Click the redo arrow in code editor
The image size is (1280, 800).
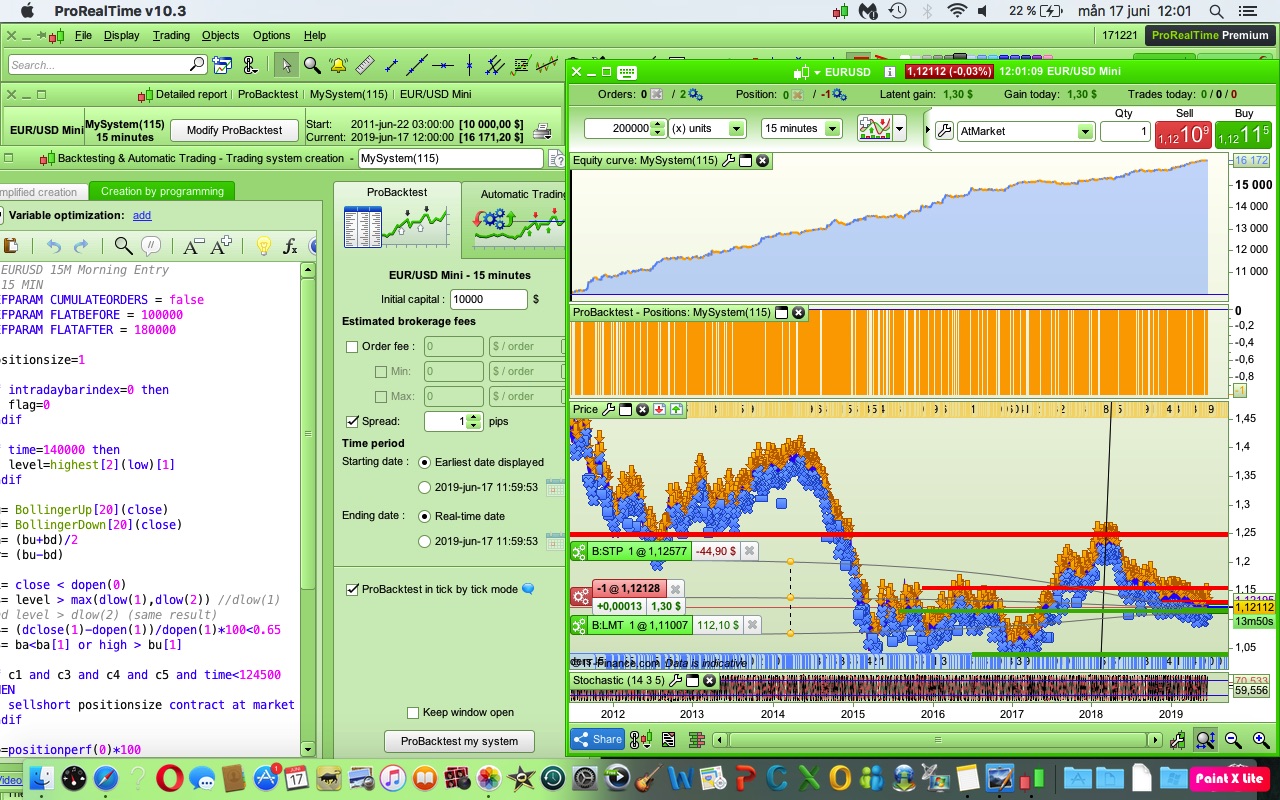81,246
